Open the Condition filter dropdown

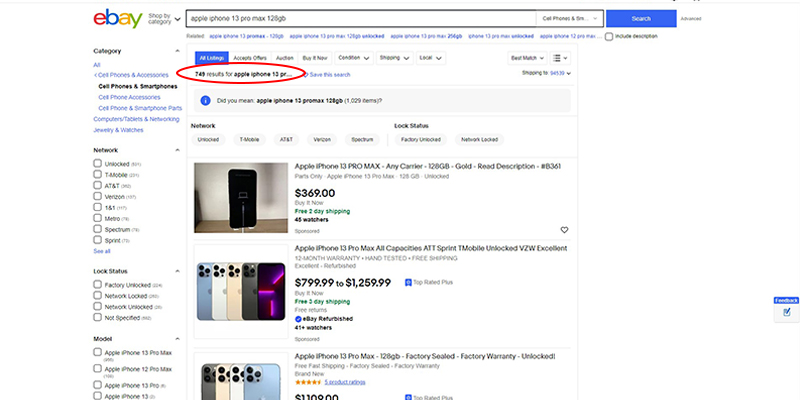(x=354, y=58)
